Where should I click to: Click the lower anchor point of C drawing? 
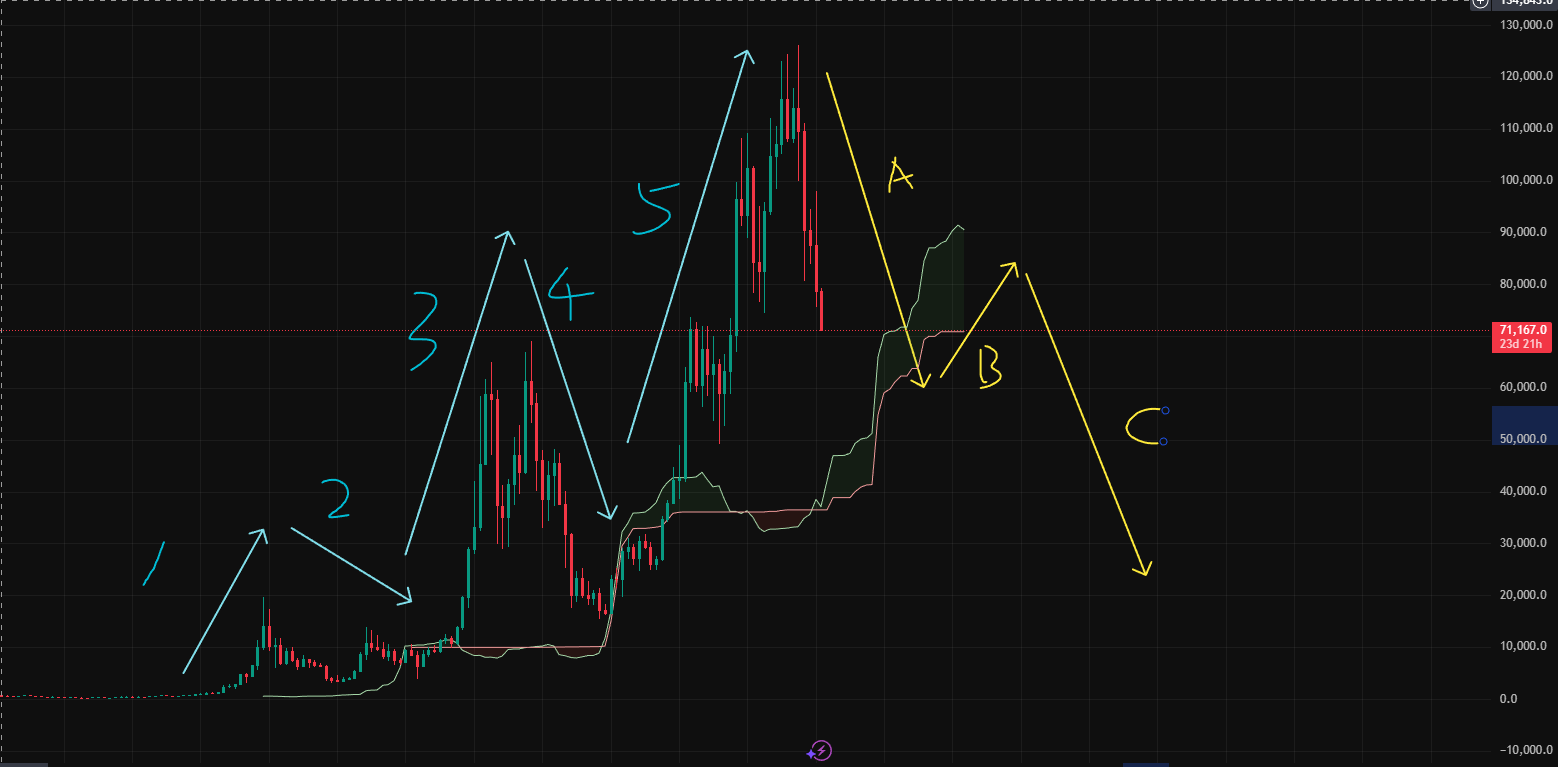(1165, 441)
